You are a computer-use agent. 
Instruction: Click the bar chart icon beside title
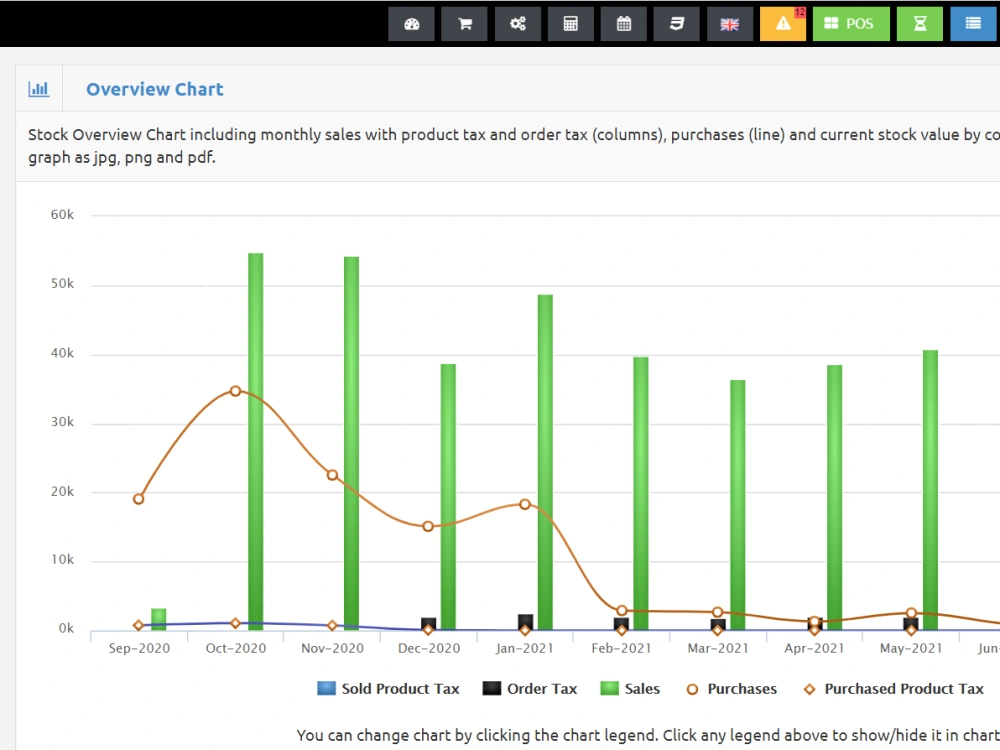coord(39,89)
